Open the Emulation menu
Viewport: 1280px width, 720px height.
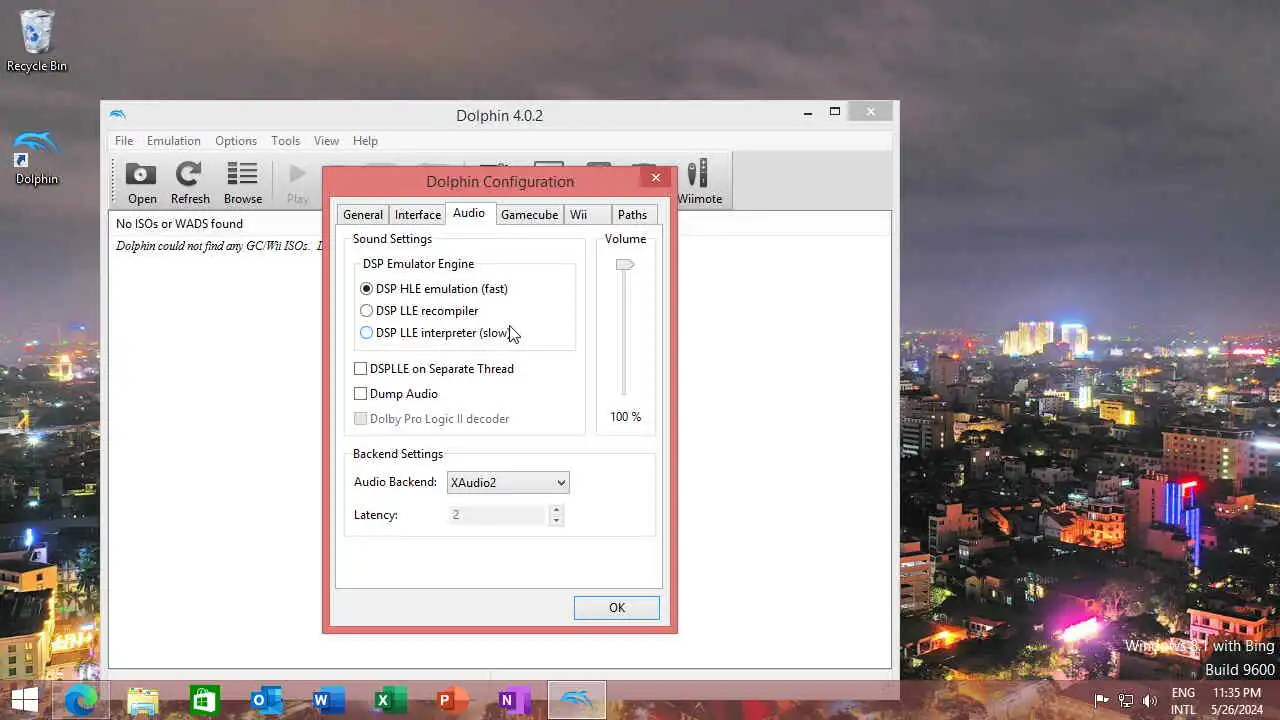click(x=174, y=141)
